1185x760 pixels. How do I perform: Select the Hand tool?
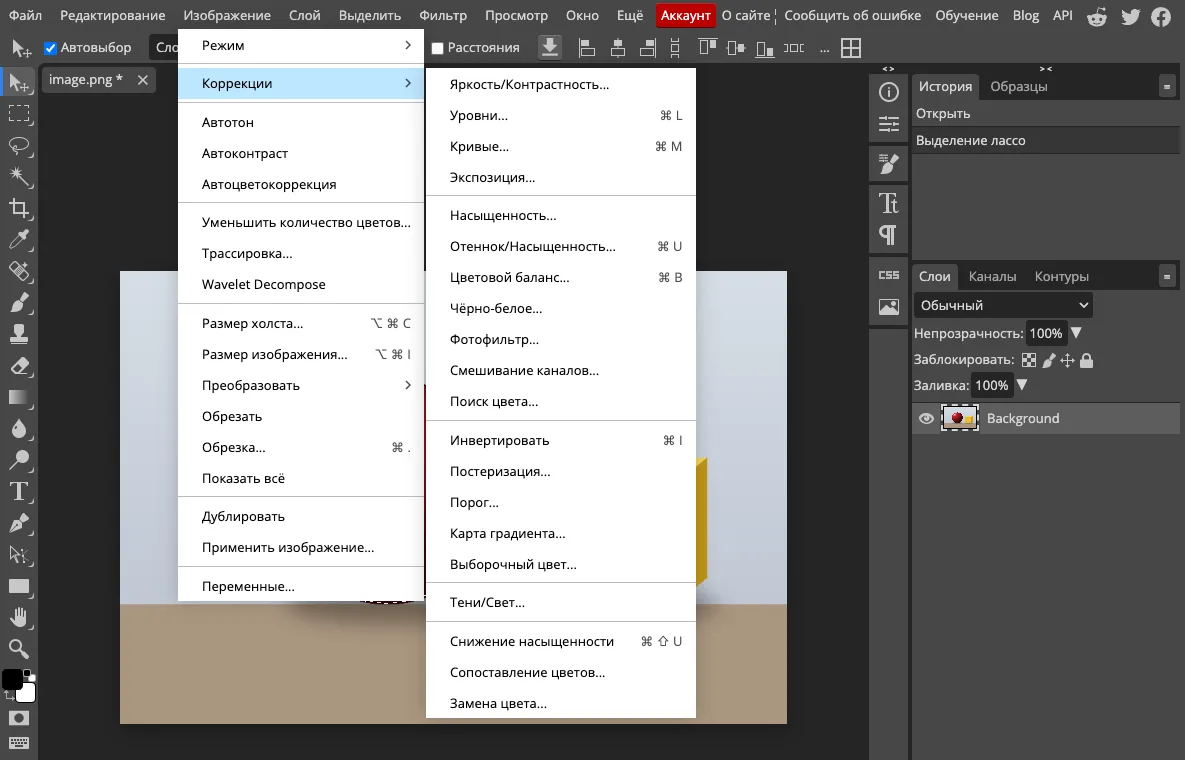pyautogui.click(x=19, y=617)
